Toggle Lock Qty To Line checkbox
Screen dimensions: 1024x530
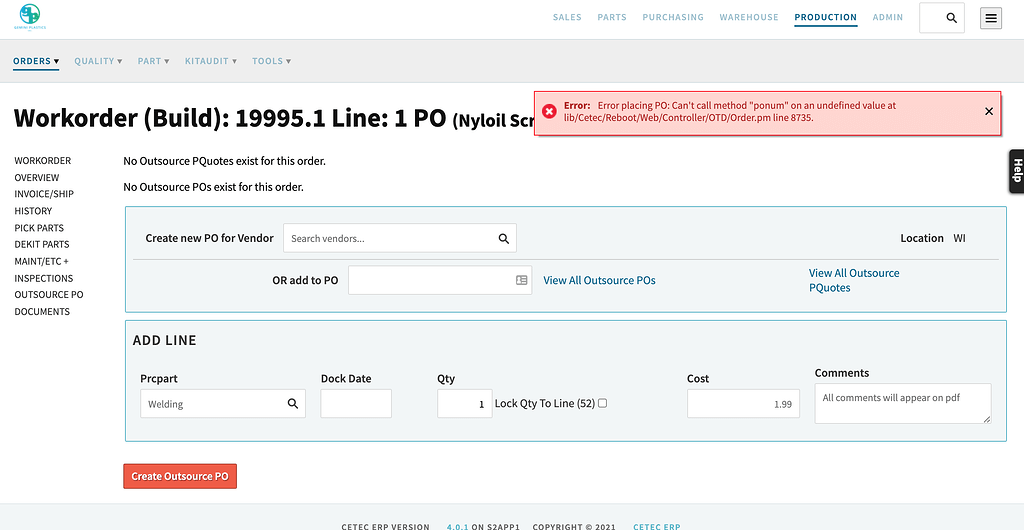602,403
